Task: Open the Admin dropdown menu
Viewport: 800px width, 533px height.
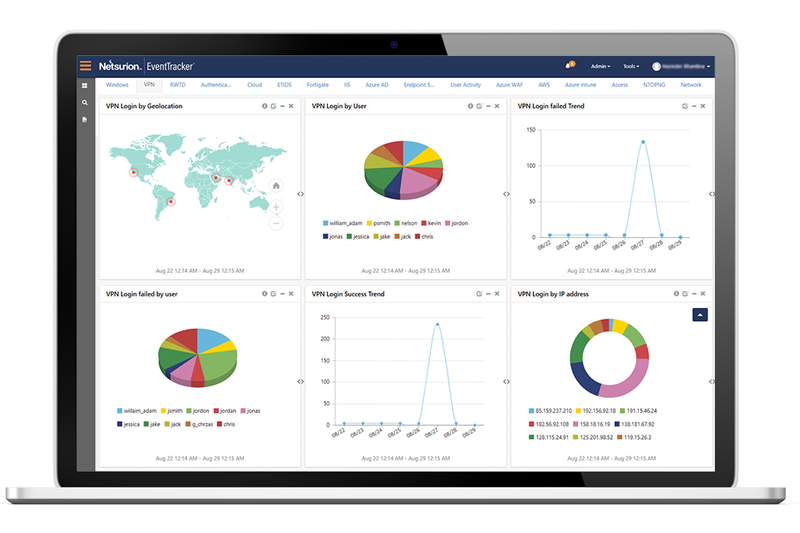Action: [600, 66]
